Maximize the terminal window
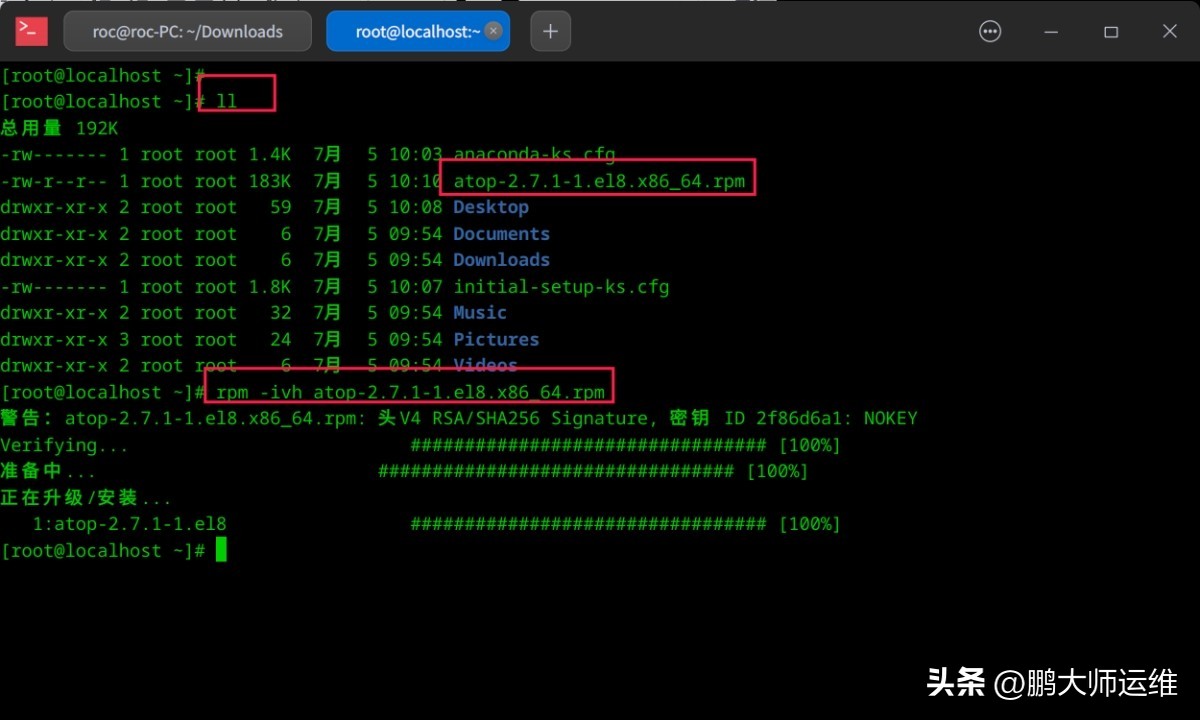 [1110, 31]
